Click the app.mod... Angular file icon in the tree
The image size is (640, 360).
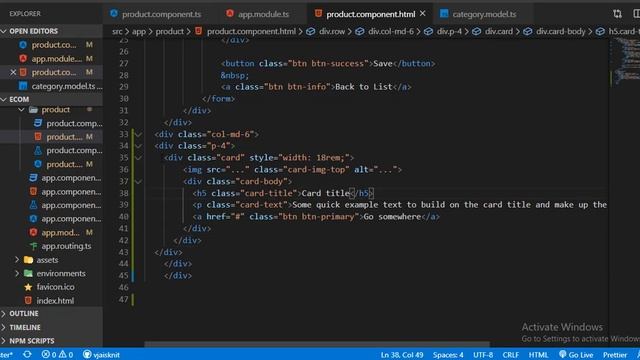click(33, 232)
